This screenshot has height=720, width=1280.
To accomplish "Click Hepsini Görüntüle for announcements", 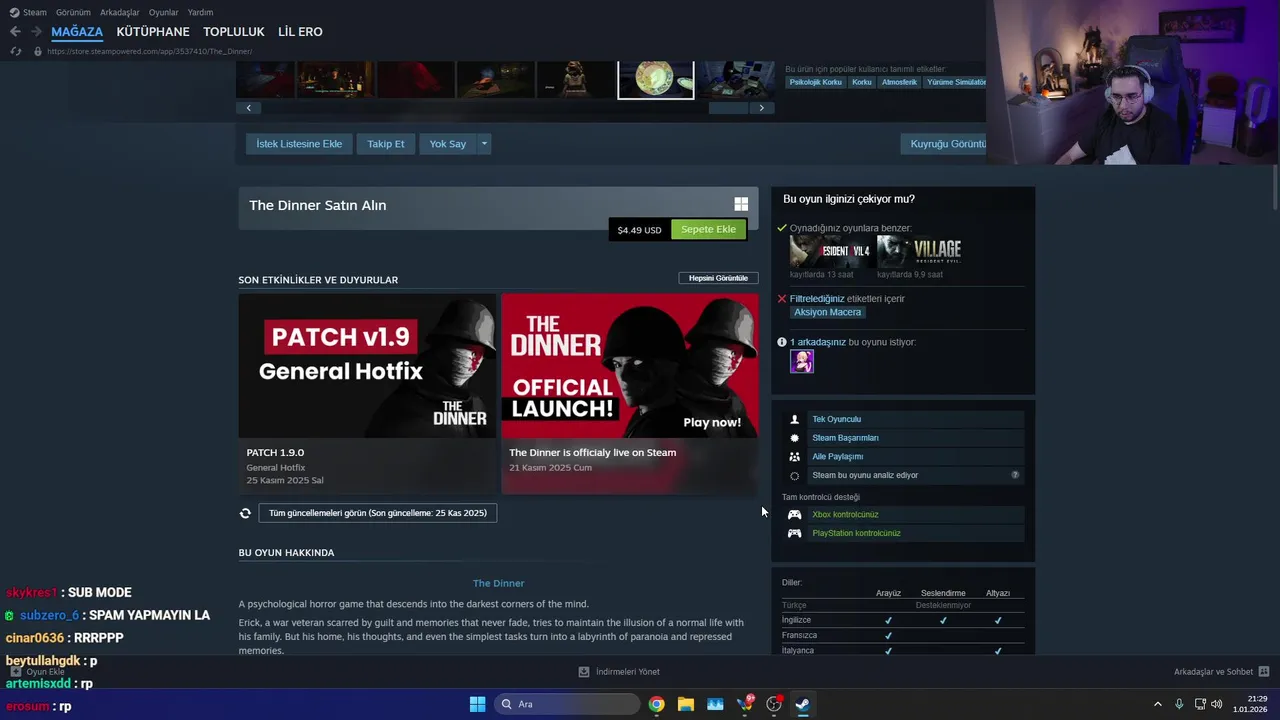I will click(x=718, y=278).
